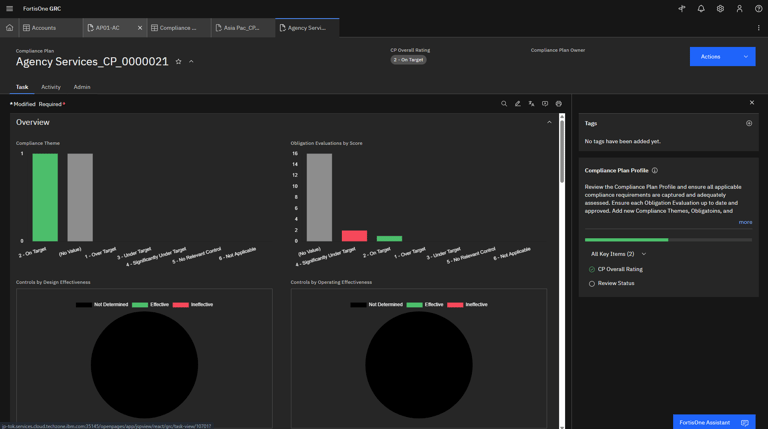The width and height of the screenshot is (768, 429).
Task: Click the Actions button
Action: (x=711, y=57)
